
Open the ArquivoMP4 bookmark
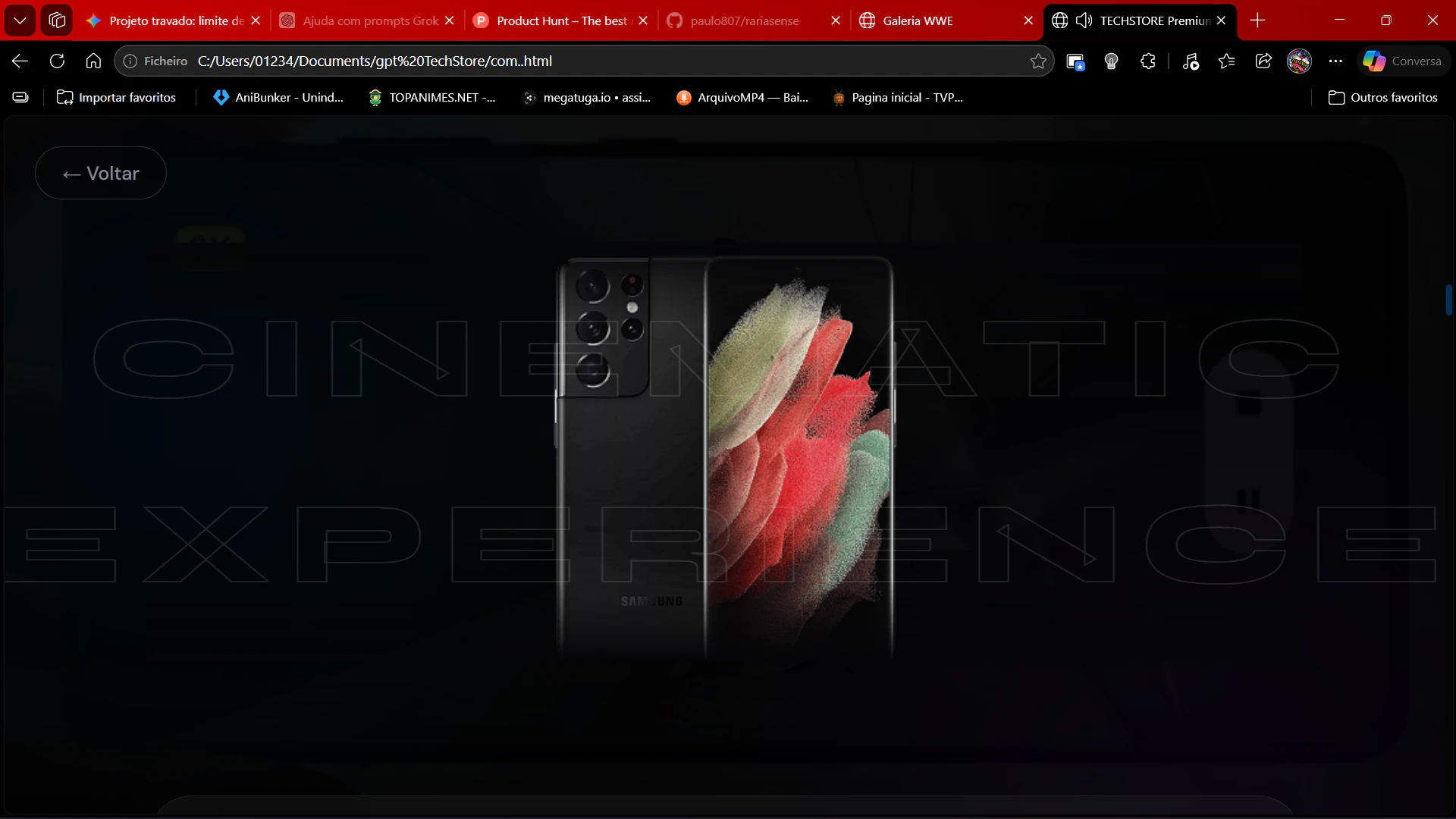(x=742, y=97)
